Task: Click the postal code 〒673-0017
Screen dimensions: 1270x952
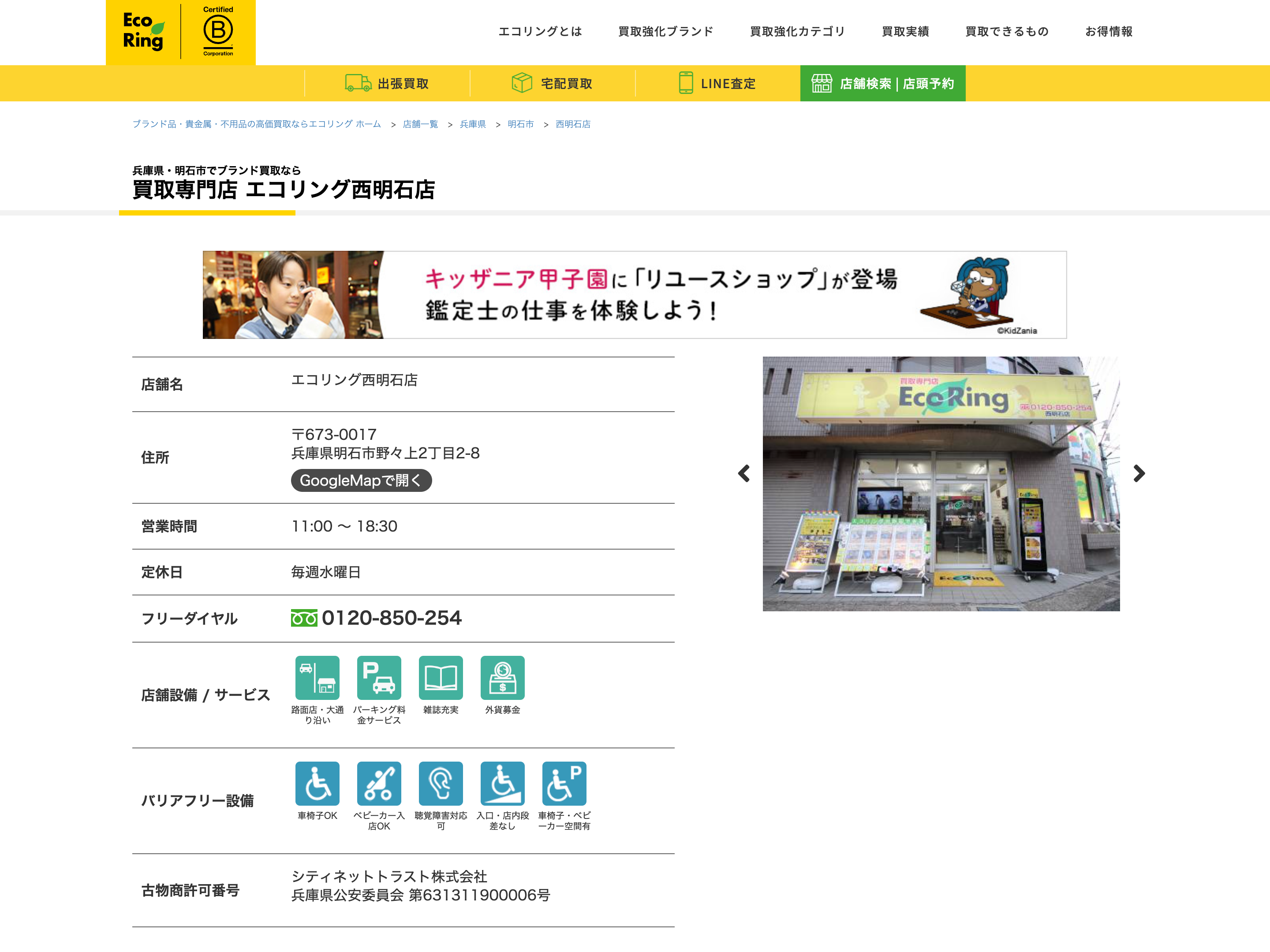Action: click(334, 435)
